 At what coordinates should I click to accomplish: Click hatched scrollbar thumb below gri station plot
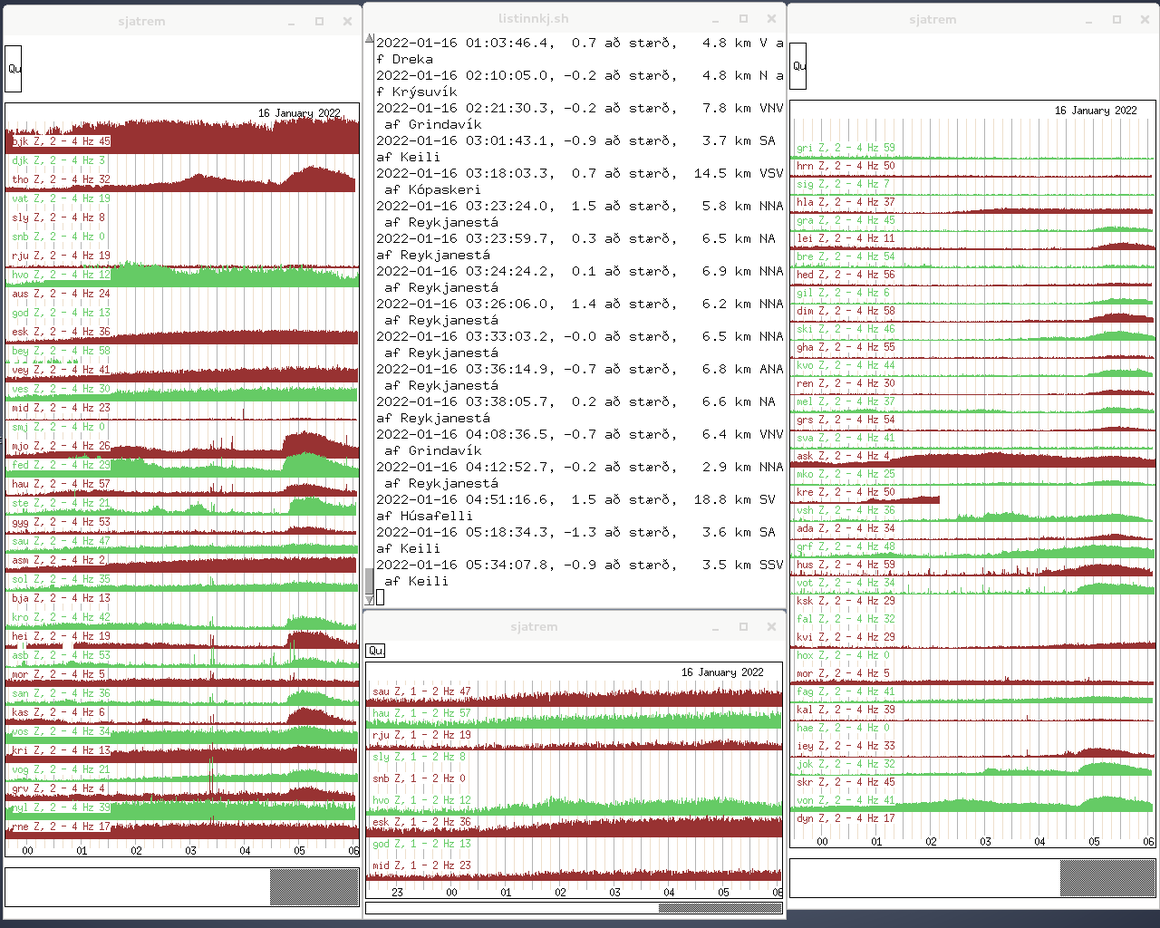(1106, 878)
